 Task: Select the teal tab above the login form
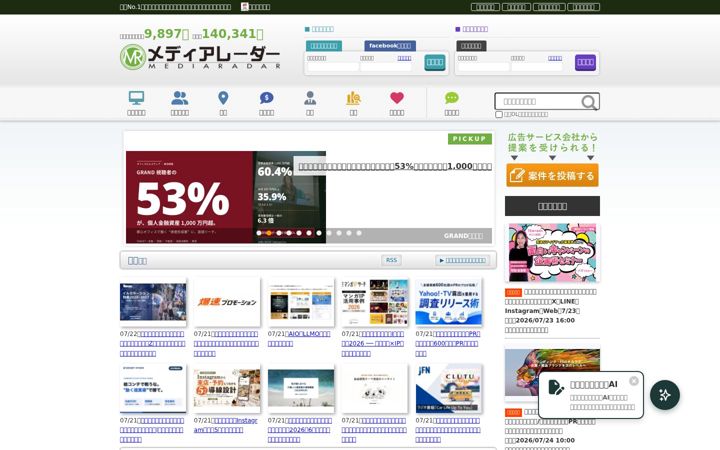click(324, 45)
